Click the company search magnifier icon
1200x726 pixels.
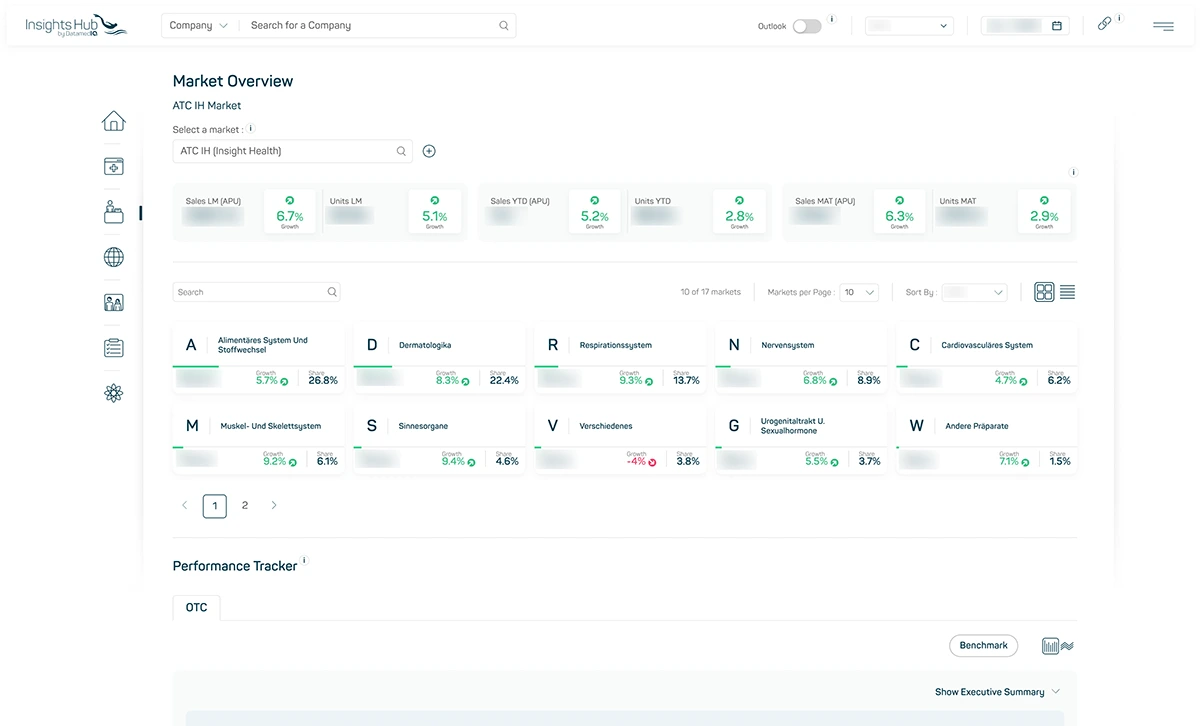(504, 26)
